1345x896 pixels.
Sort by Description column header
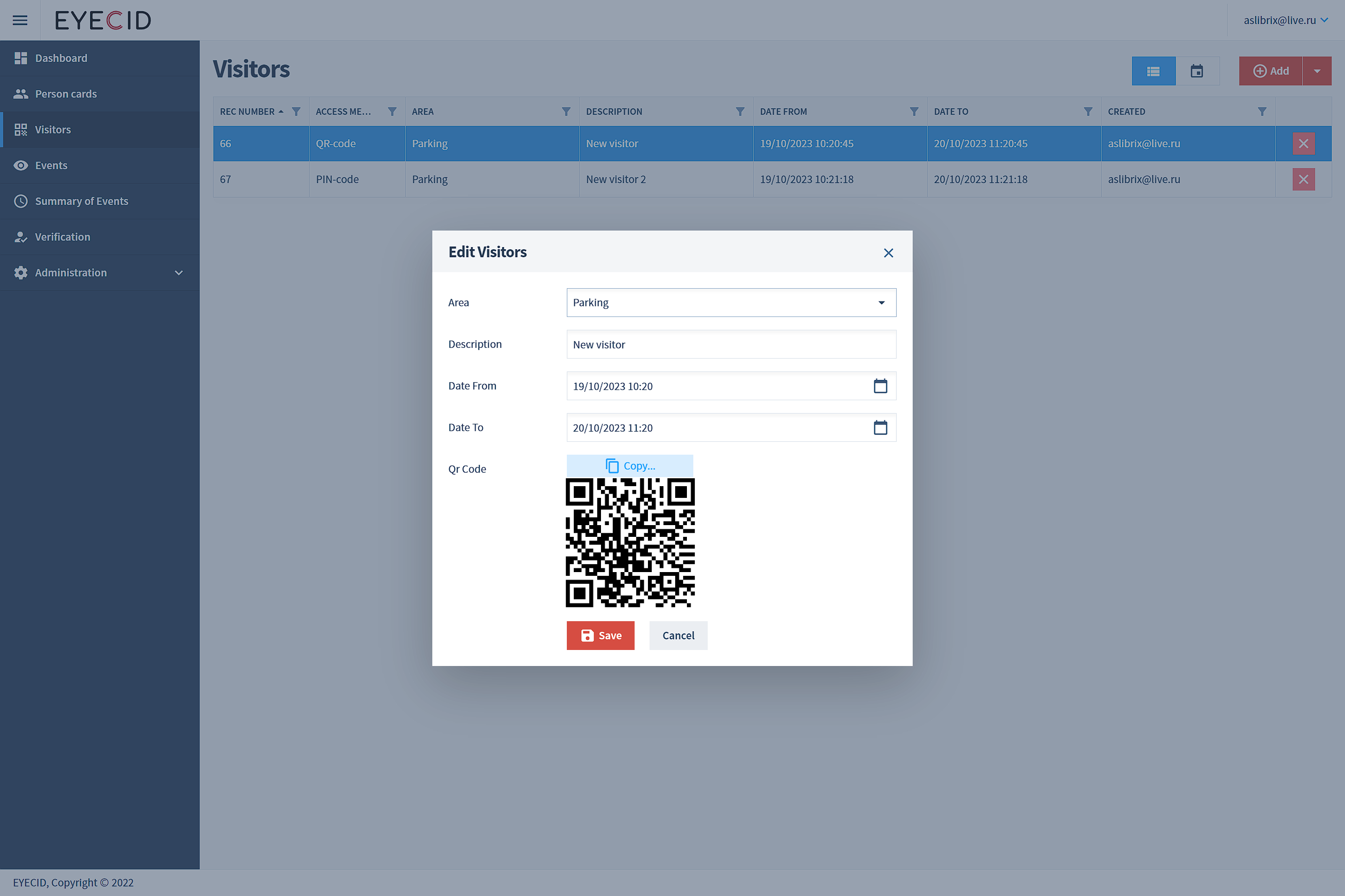click(614, 112)
